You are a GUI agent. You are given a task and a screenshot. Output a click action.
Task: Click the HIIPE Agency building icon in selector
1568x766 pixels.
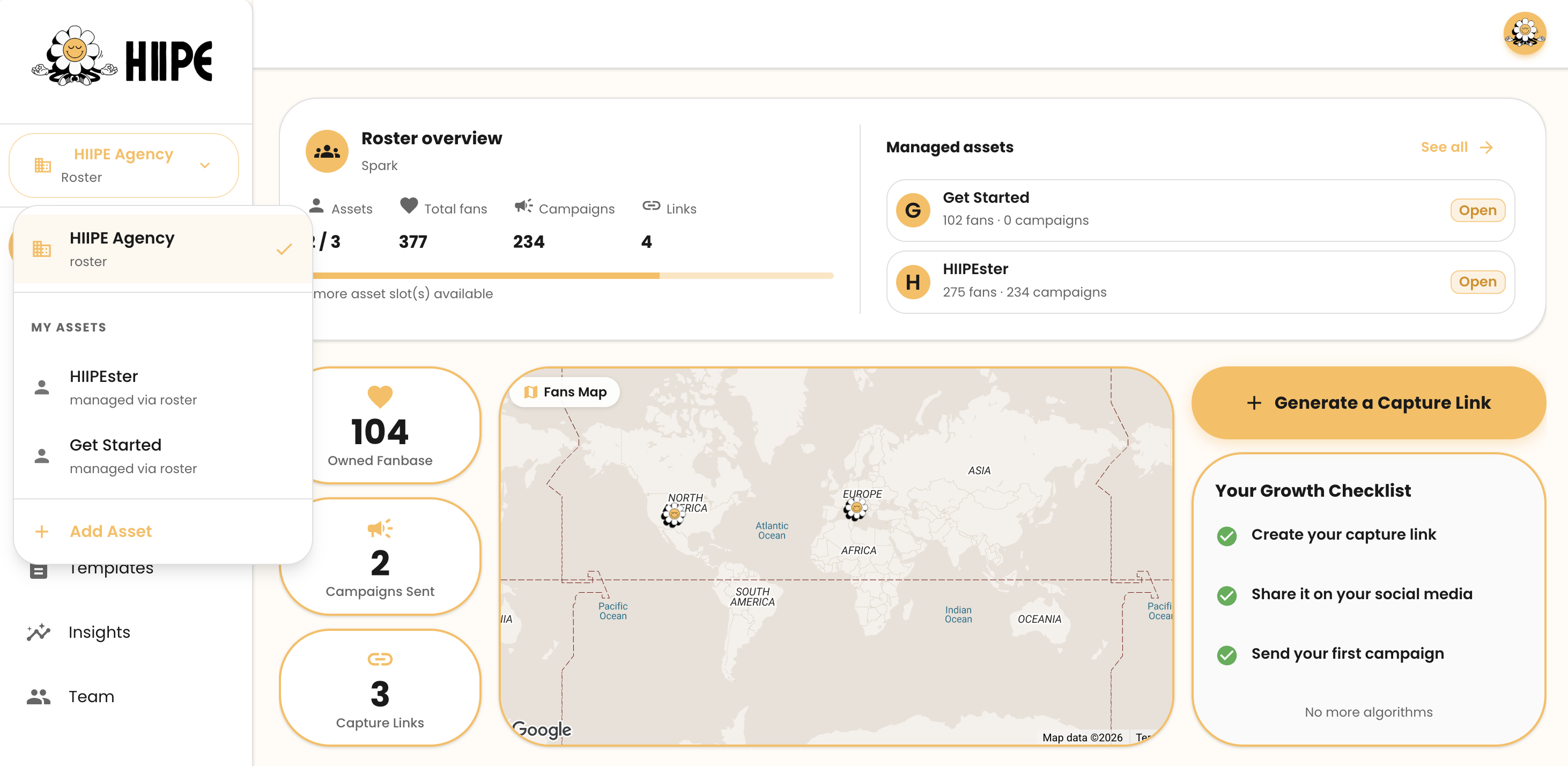click(42, 165)
